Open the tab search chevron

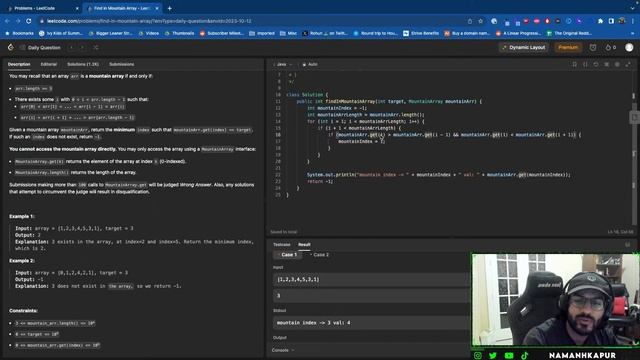click(632, 8)
